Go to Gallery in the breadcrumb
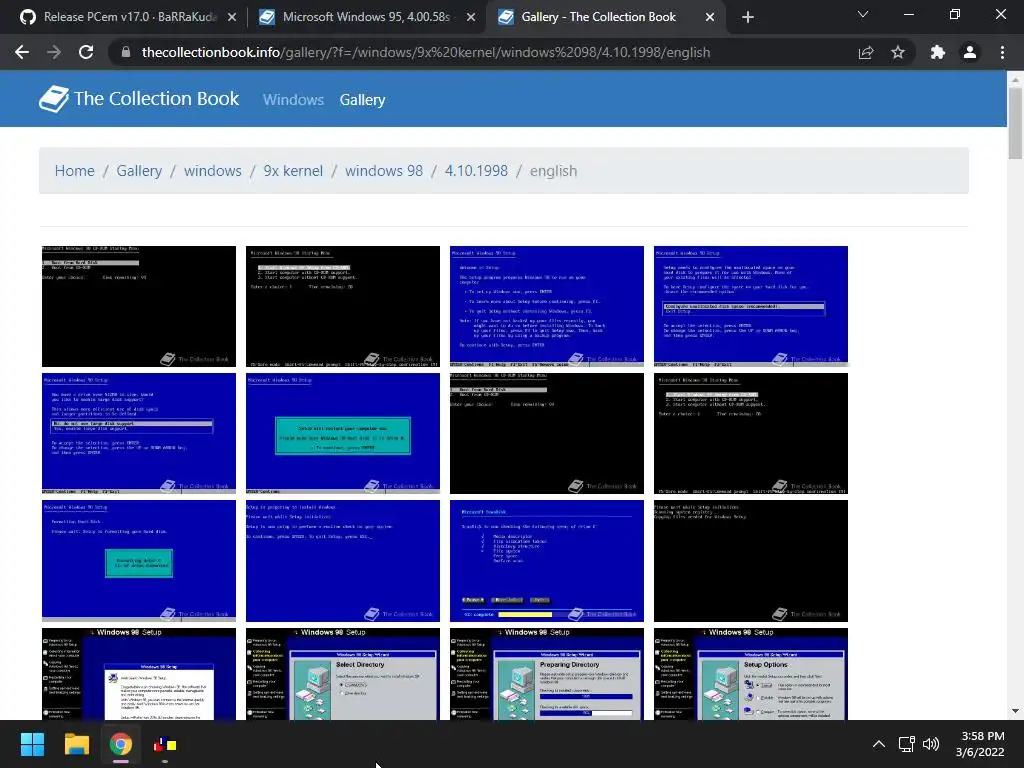1024x768 pixels. pos(139,171)
